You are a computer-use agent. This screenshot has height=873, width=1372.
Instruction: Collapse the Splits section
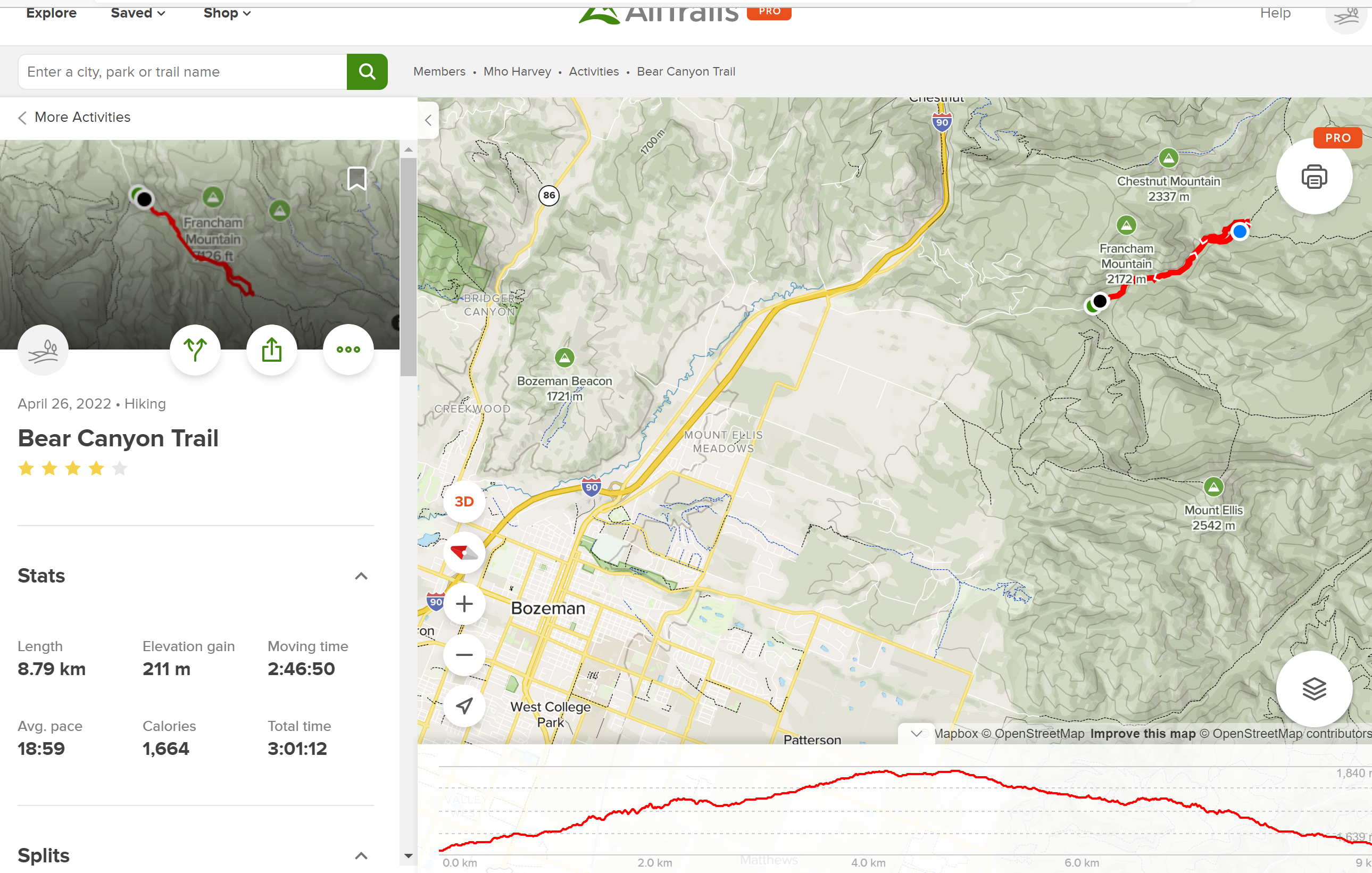click(x=361, y=855)
